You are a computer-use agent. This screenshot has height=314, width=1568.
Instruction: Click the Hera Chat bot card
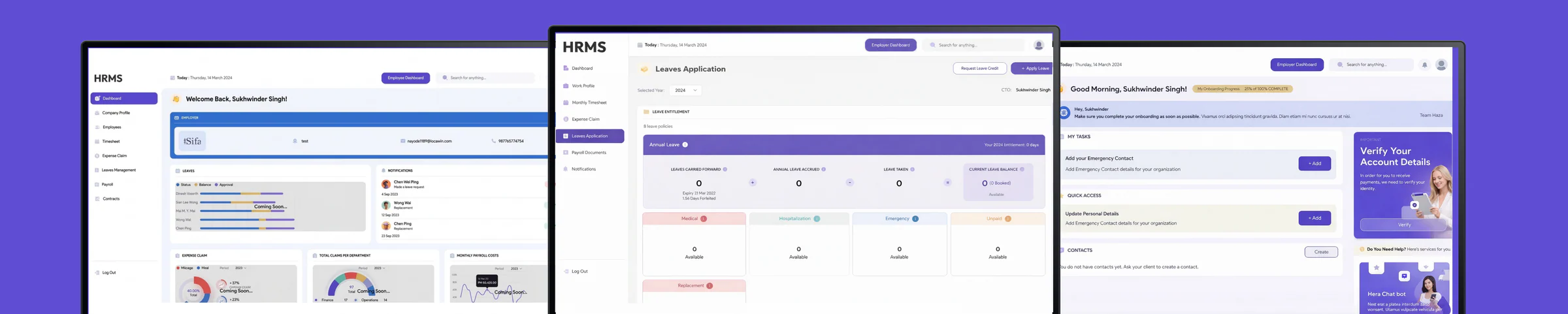coord(1405,289)
